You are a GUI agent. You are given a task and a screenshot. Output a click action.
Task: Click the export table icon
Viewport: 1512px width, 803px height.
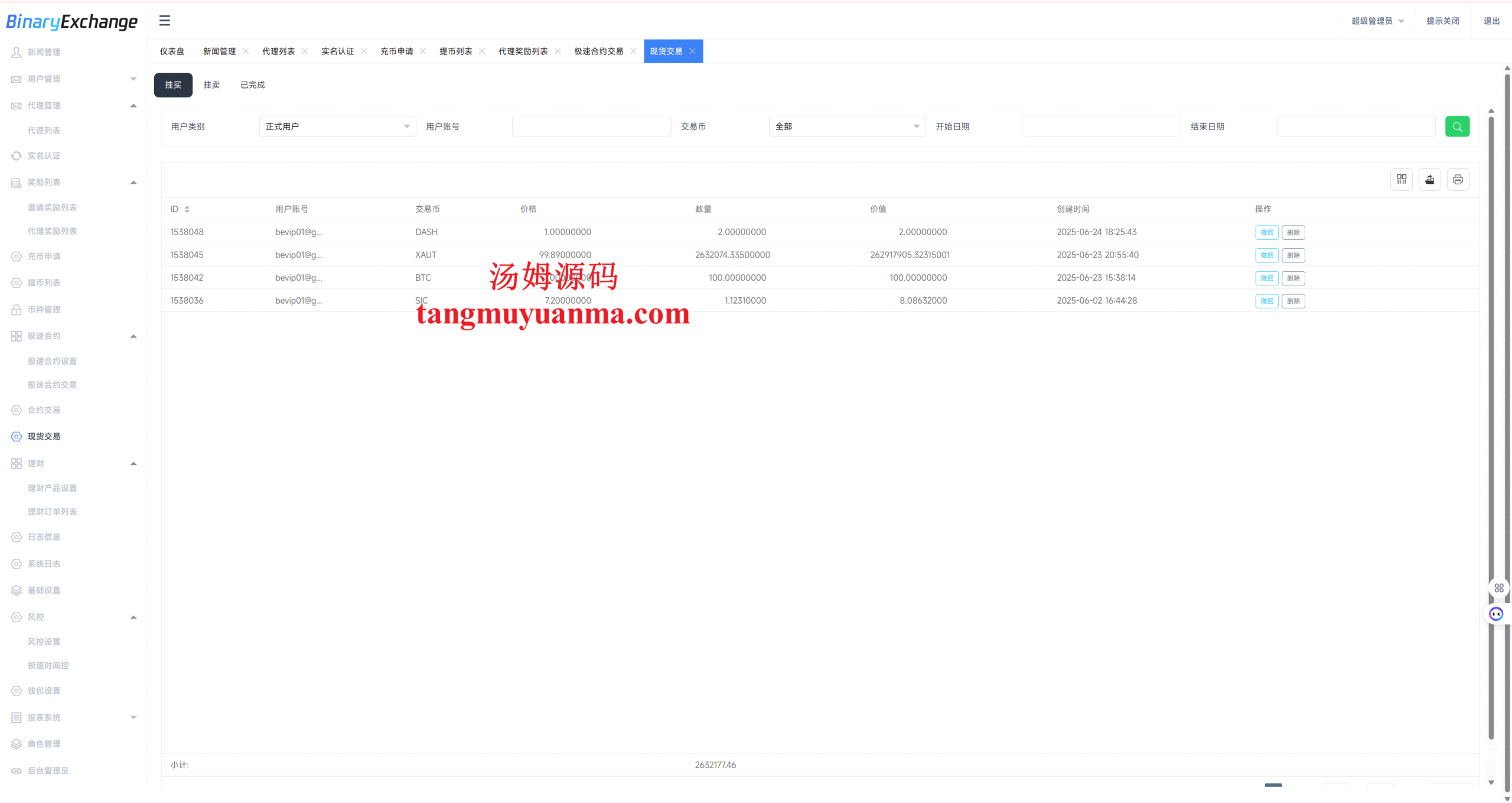pos(1429,180)
